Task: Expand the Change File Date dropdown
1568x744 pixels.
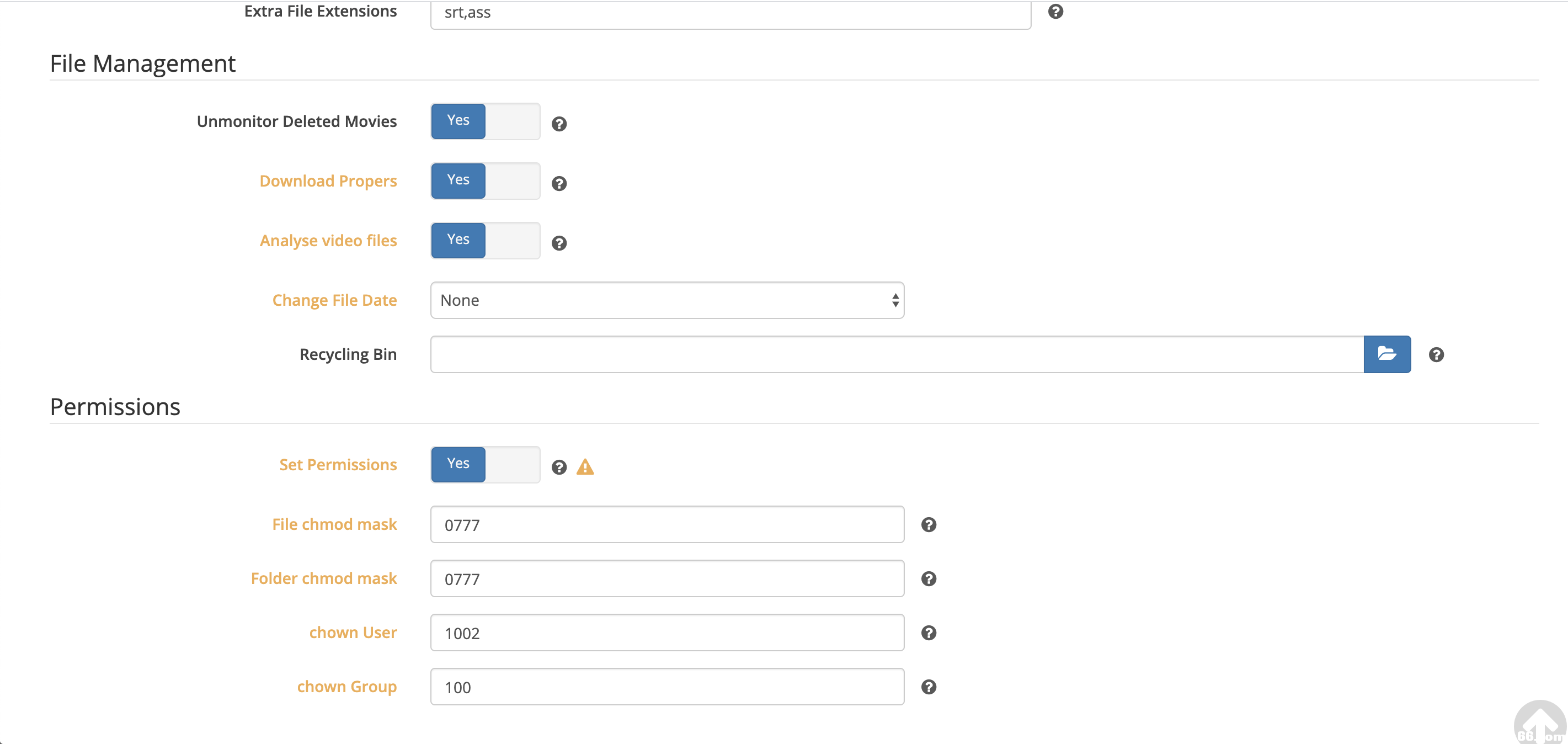Action: tap(667, 301)
